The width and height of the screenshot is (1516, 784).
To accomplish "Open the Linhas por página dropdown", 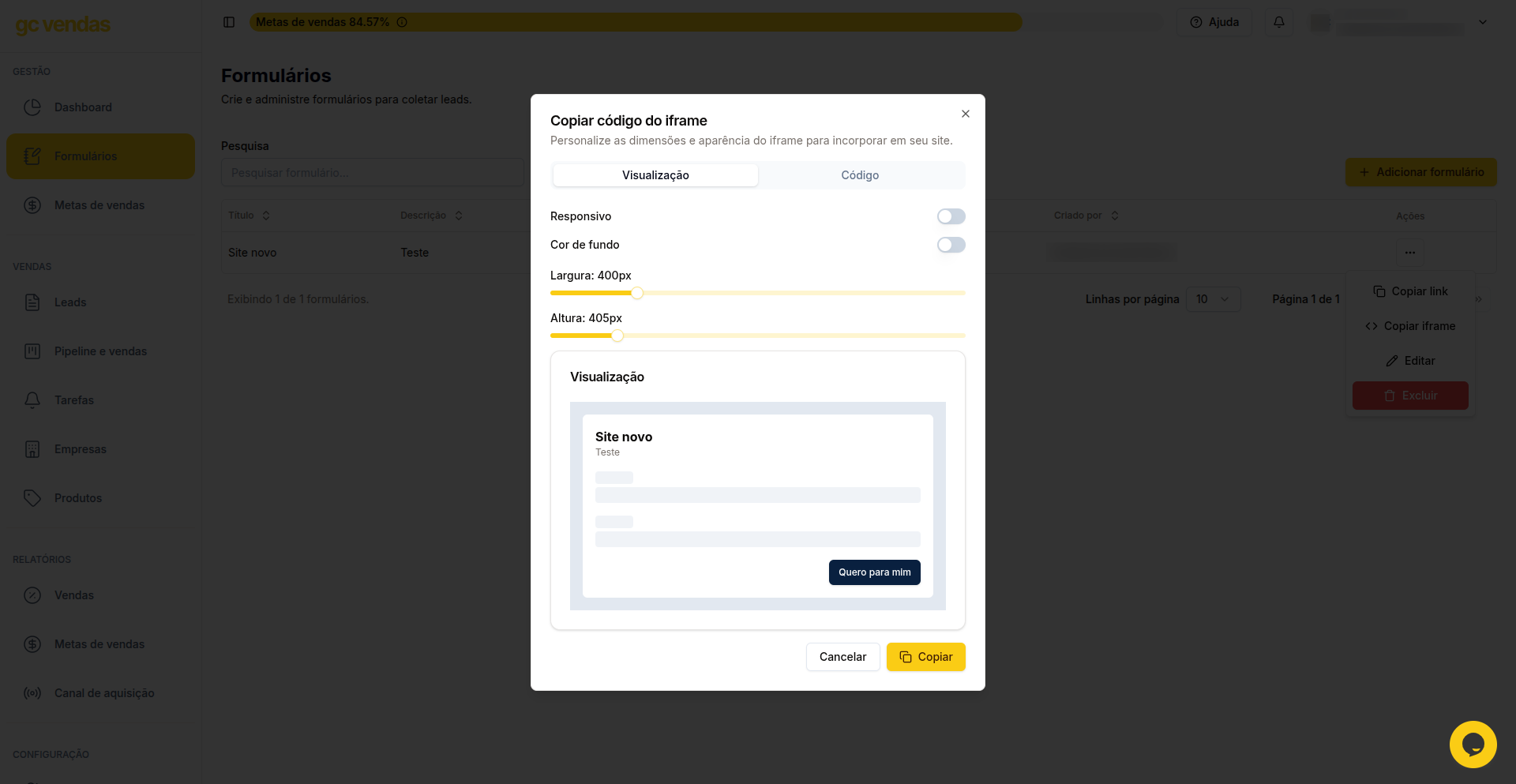I will pos(1214,299).
